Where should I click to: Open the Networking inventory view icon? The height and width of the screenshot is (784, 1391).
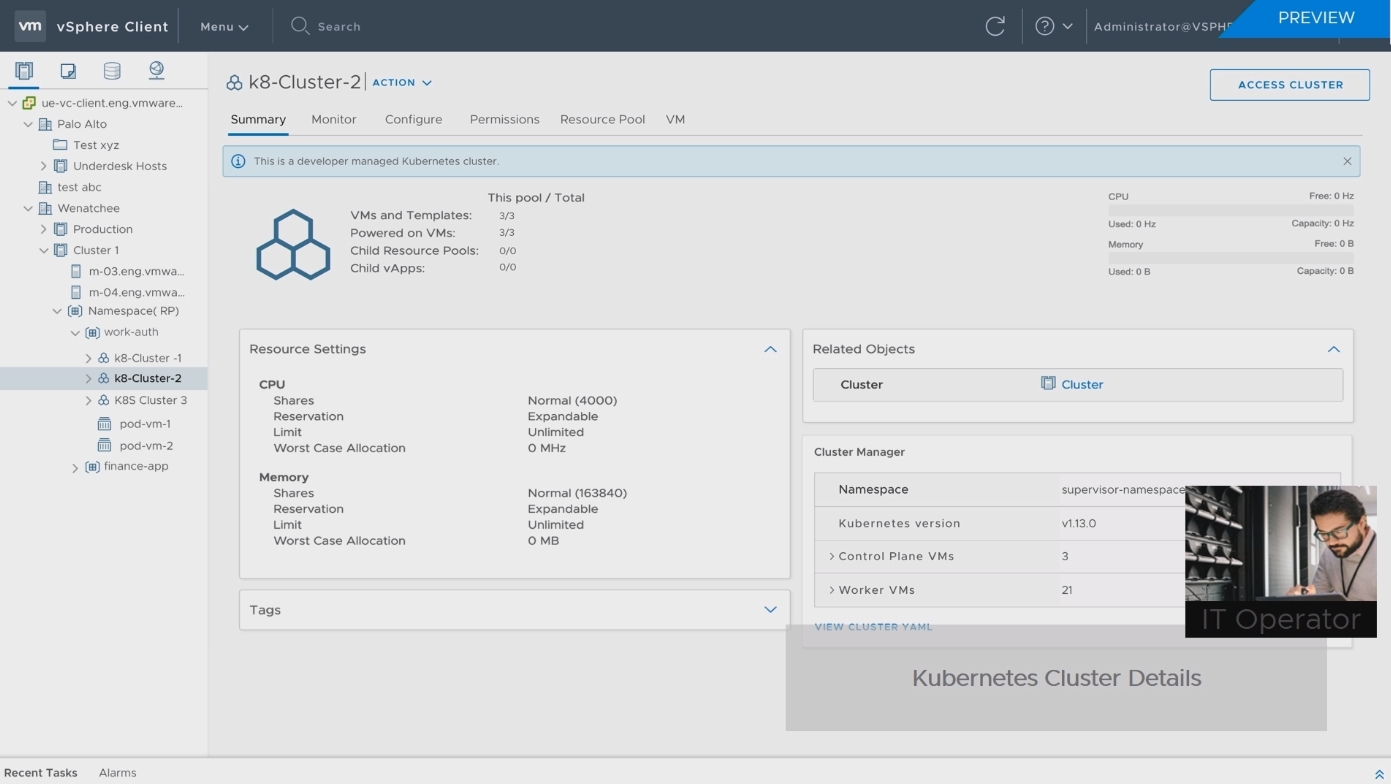point(156,70)
